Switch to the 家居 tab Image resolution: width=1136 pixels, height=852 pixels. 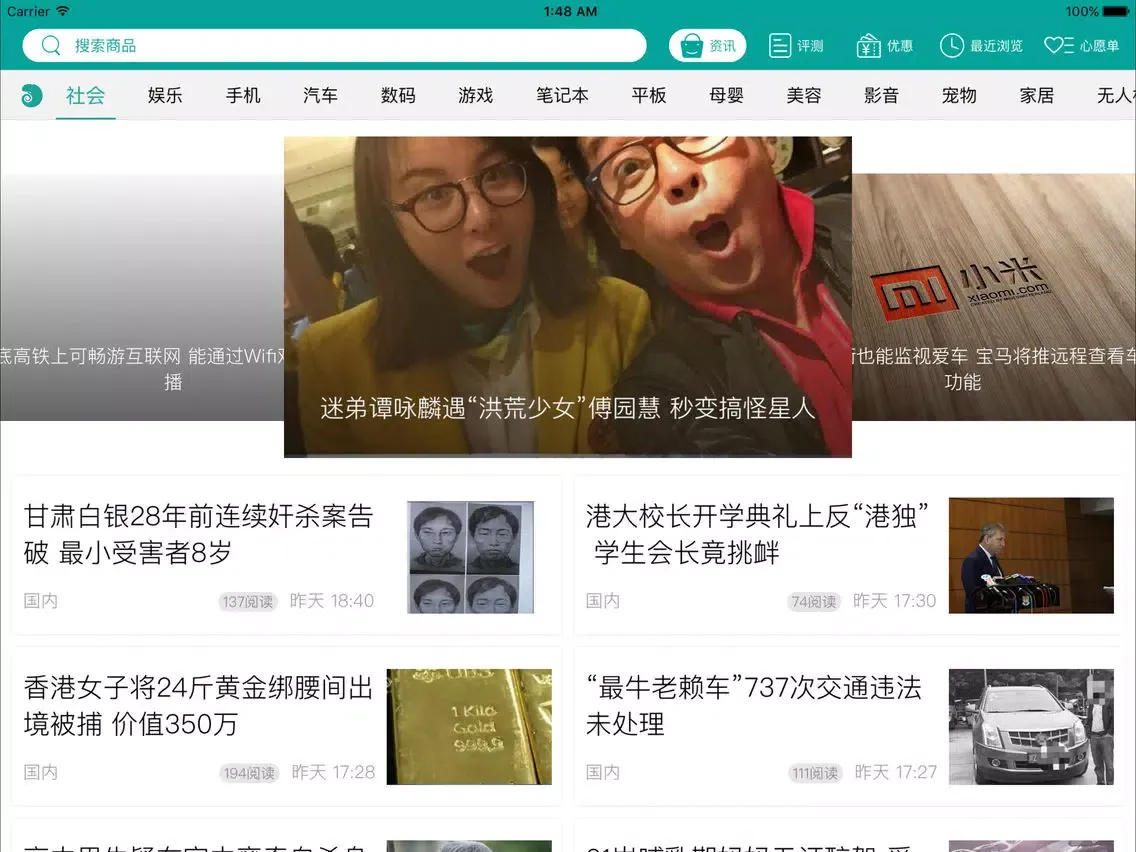pos(1036,95)
